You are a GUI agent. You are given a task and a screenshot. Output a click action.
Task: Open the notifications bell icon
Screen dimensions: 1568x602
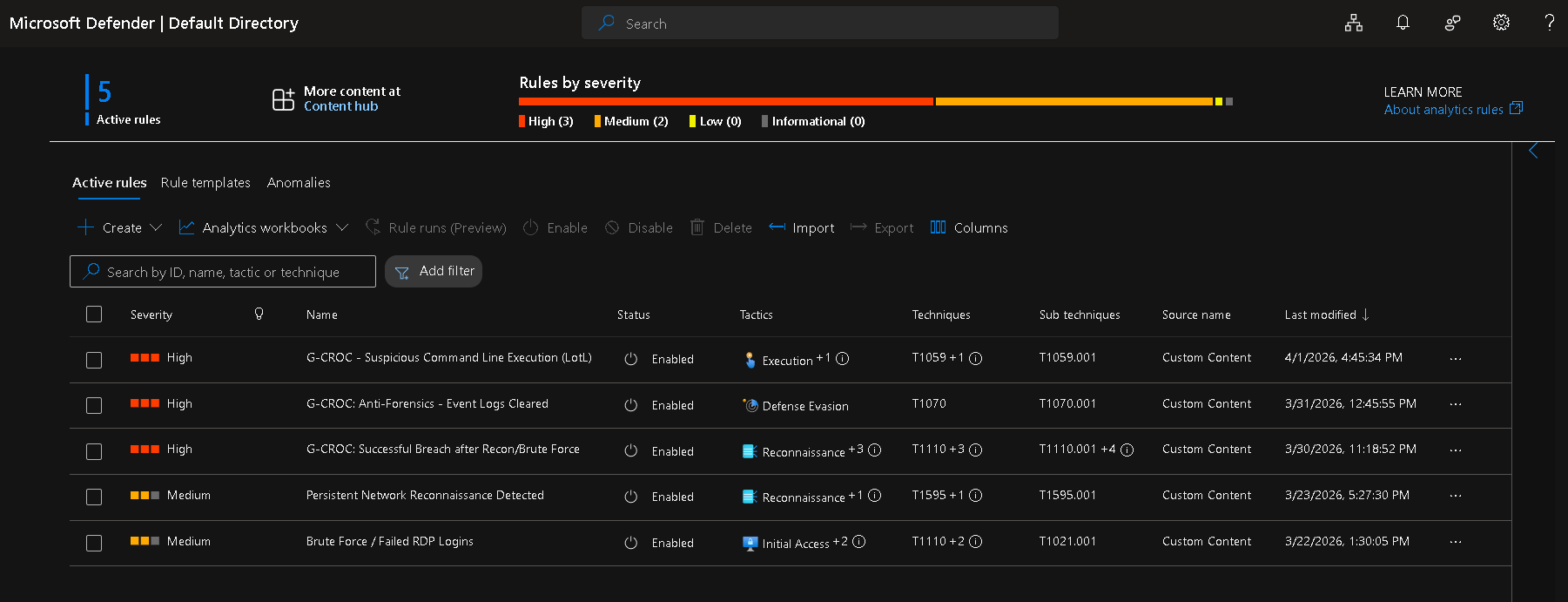[1403, 23]
